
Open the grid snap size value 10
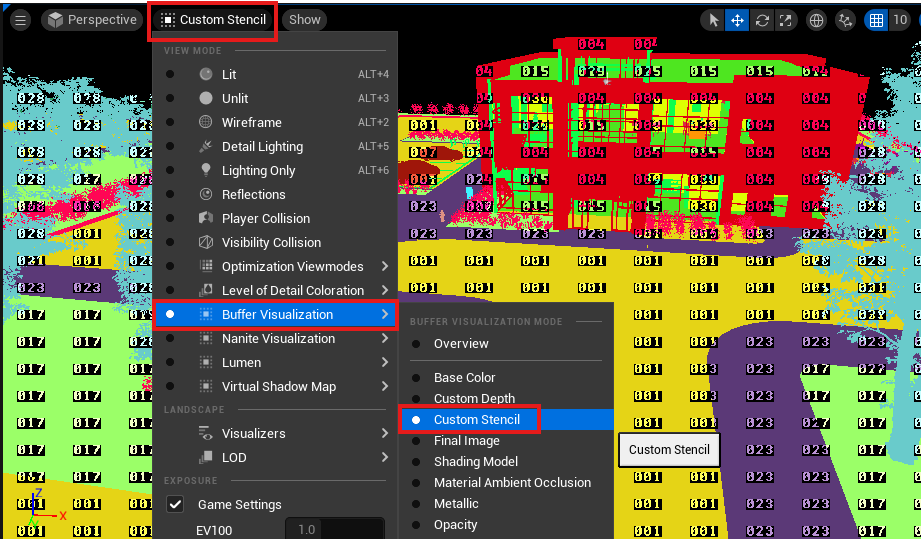(x=899, y=20)
